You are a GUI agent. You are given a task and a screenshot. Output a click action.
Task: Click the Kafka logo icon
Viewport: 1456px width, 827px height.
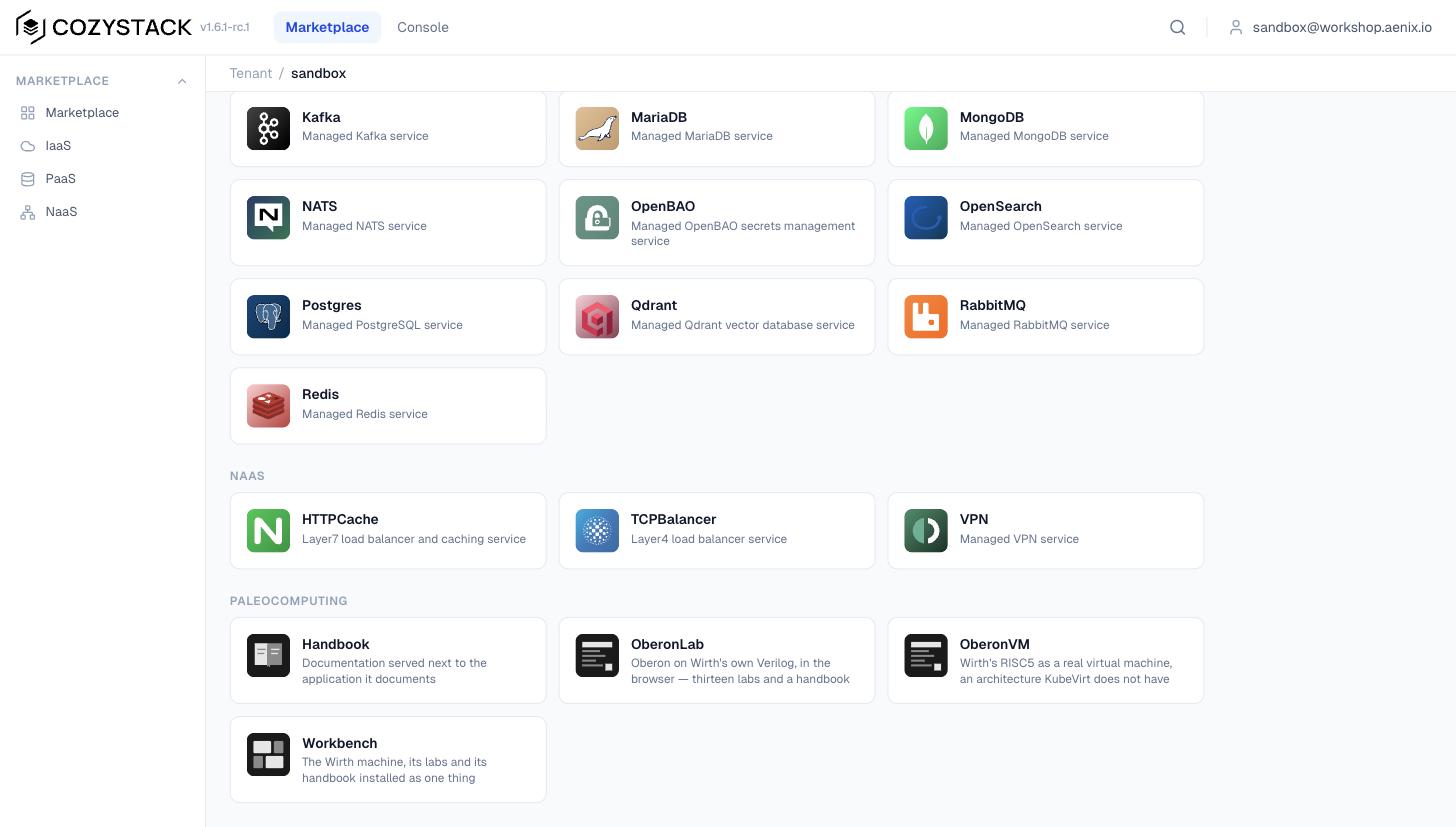268,129
